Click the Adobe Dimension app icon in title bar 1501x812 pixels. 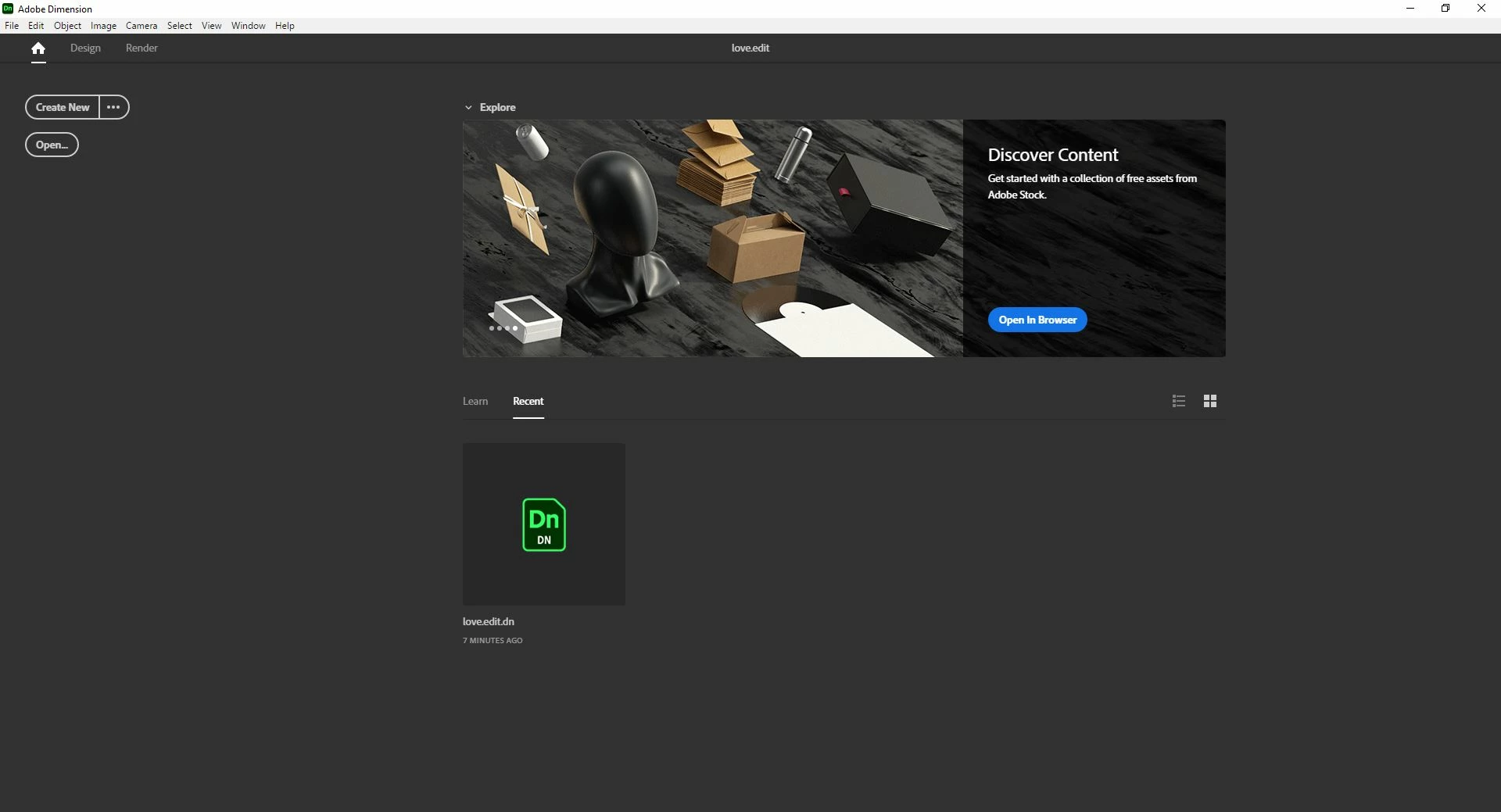[x=8, y=9]
